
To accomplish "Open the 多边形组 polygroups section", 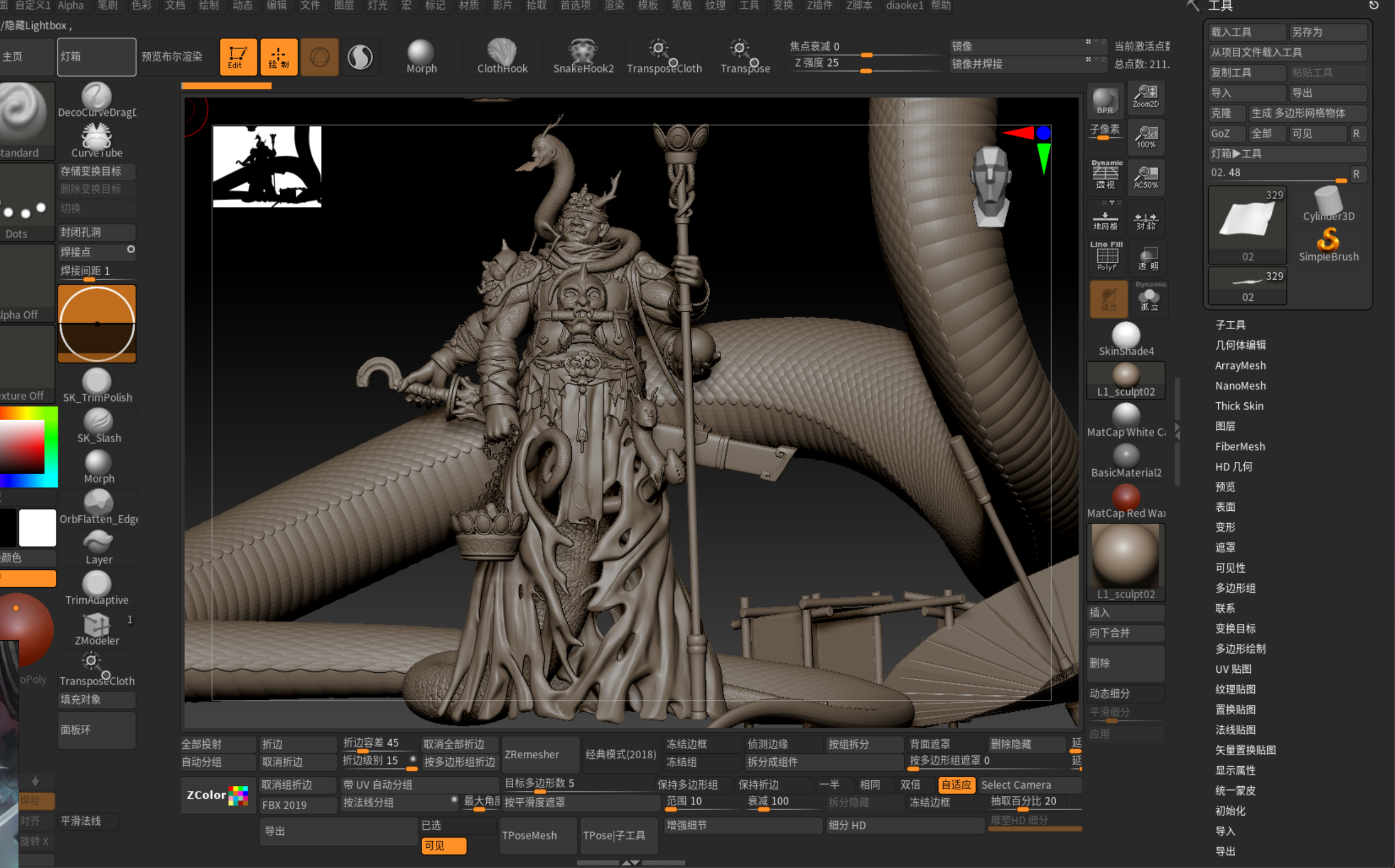I will tap(1235, 588).
